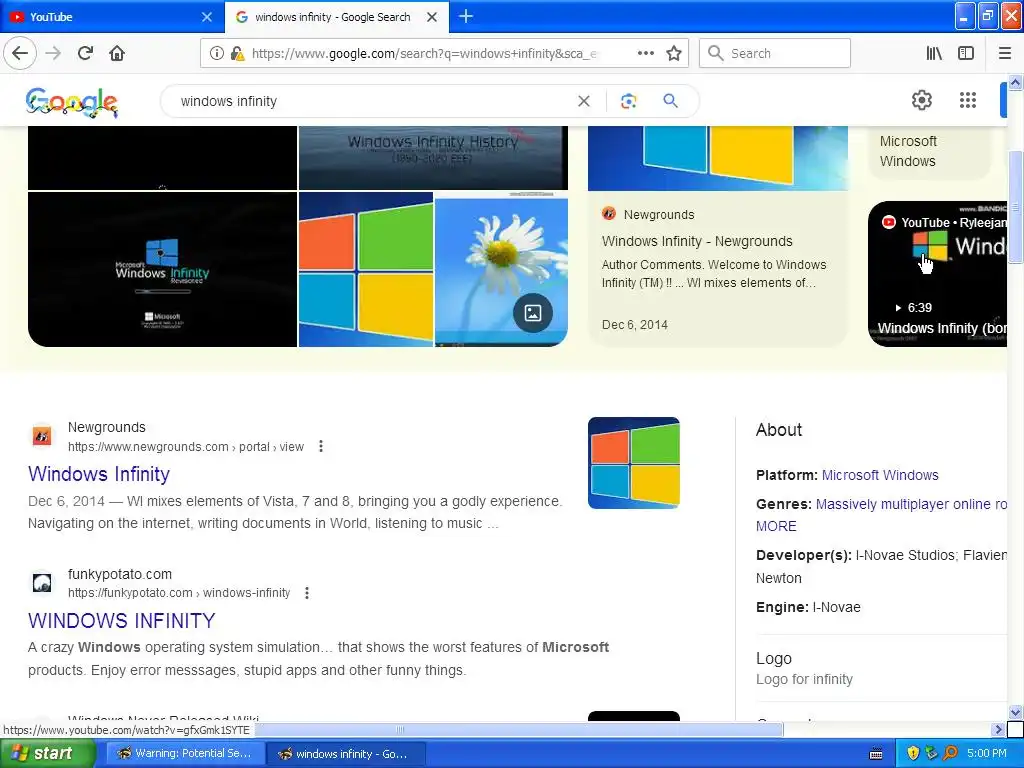Open the Windows Start menu
Image resolution: width=1024 pixels, height=768 pixels.
point(47,754)
